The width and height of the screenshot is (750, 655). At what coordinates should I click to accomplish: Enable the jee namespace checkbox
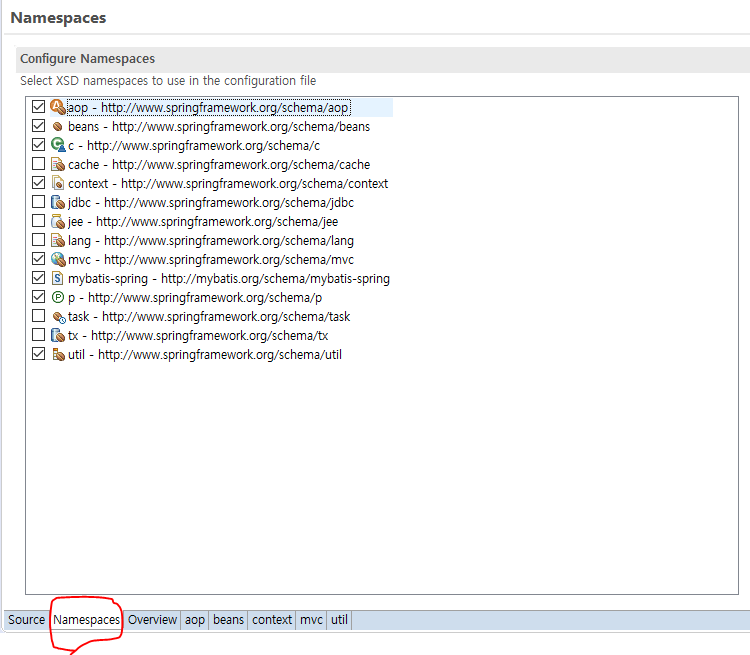[38, 221]
